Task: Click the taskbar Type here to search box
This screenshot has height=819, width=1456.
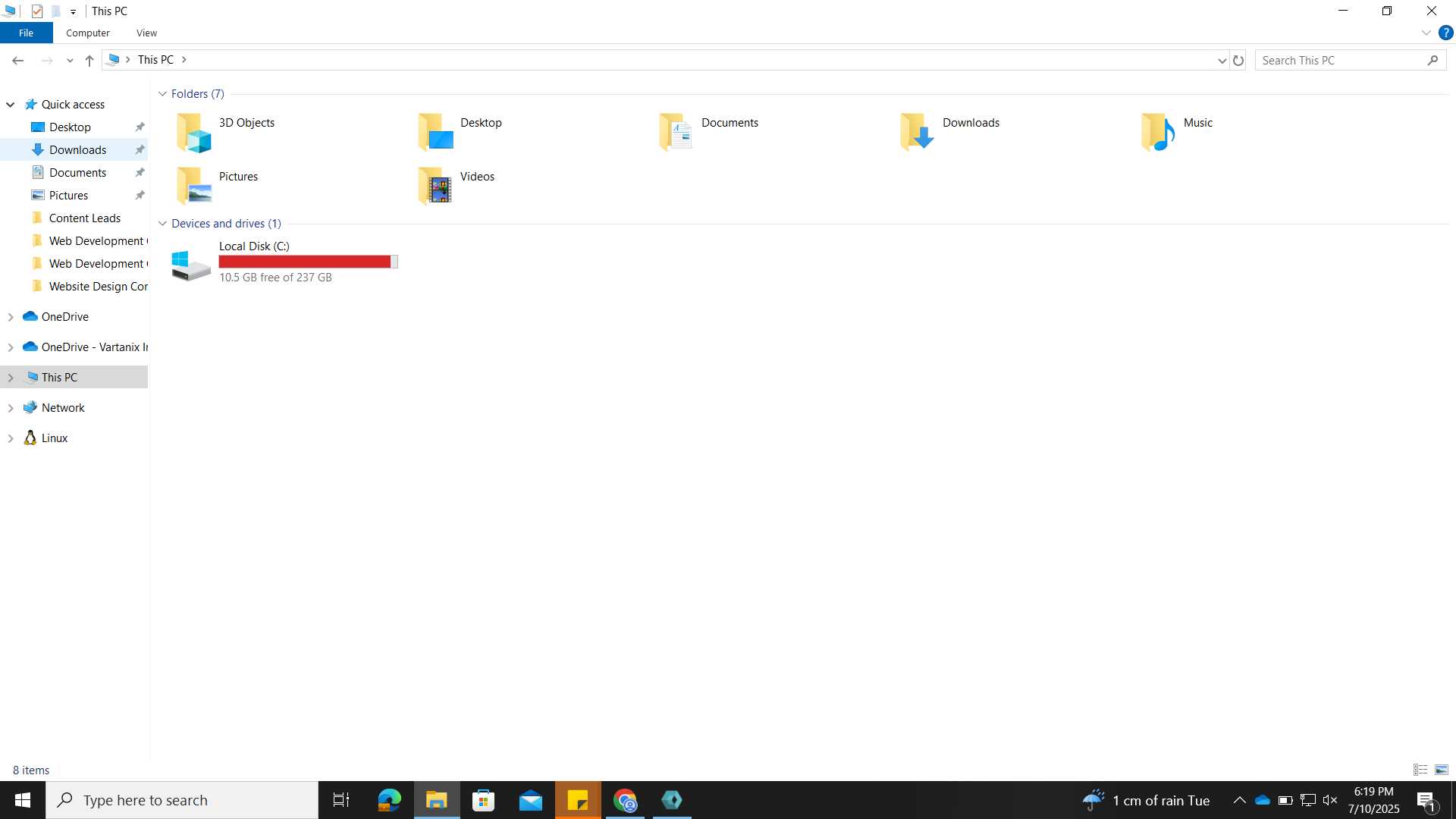Action: pos(182,800)
